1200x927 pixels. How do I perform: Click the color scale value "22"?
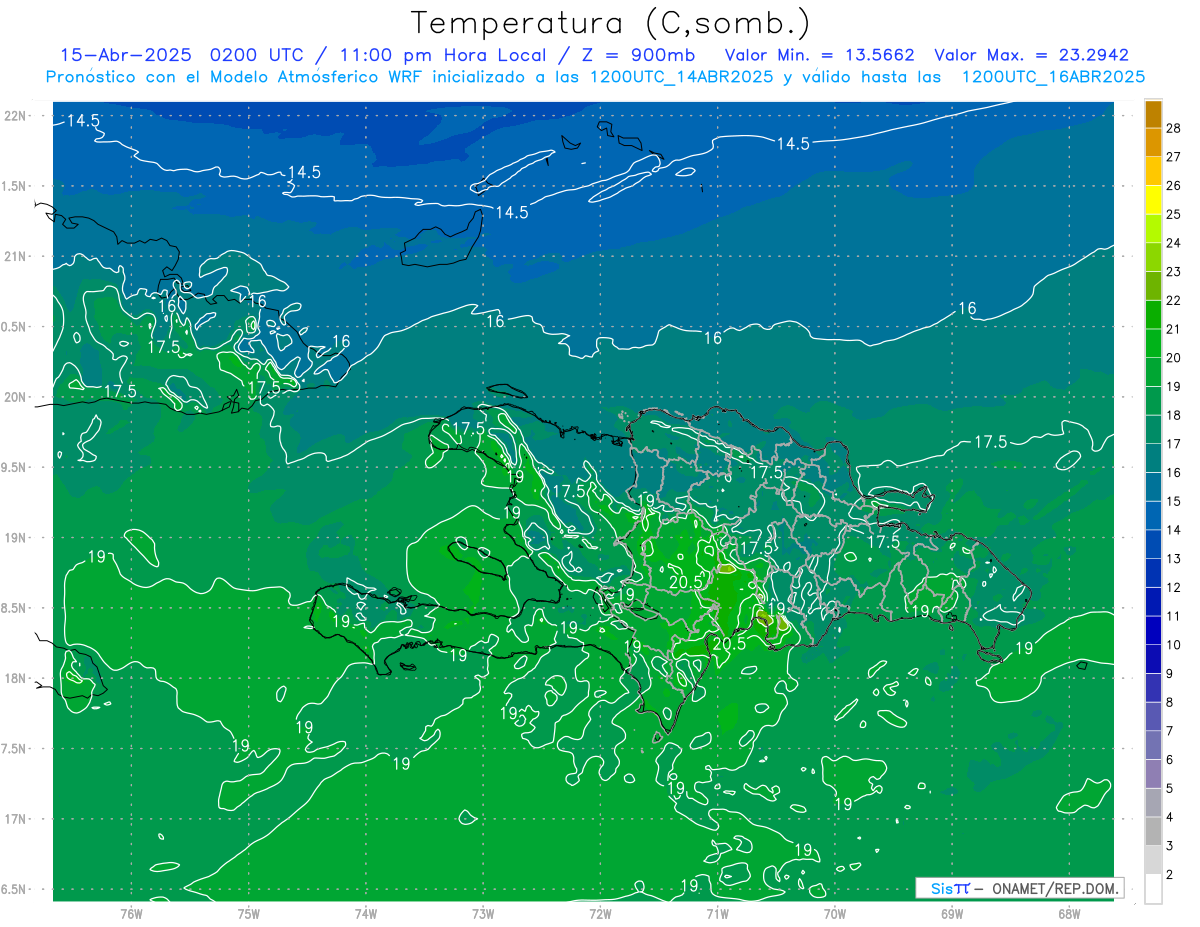1174,300
